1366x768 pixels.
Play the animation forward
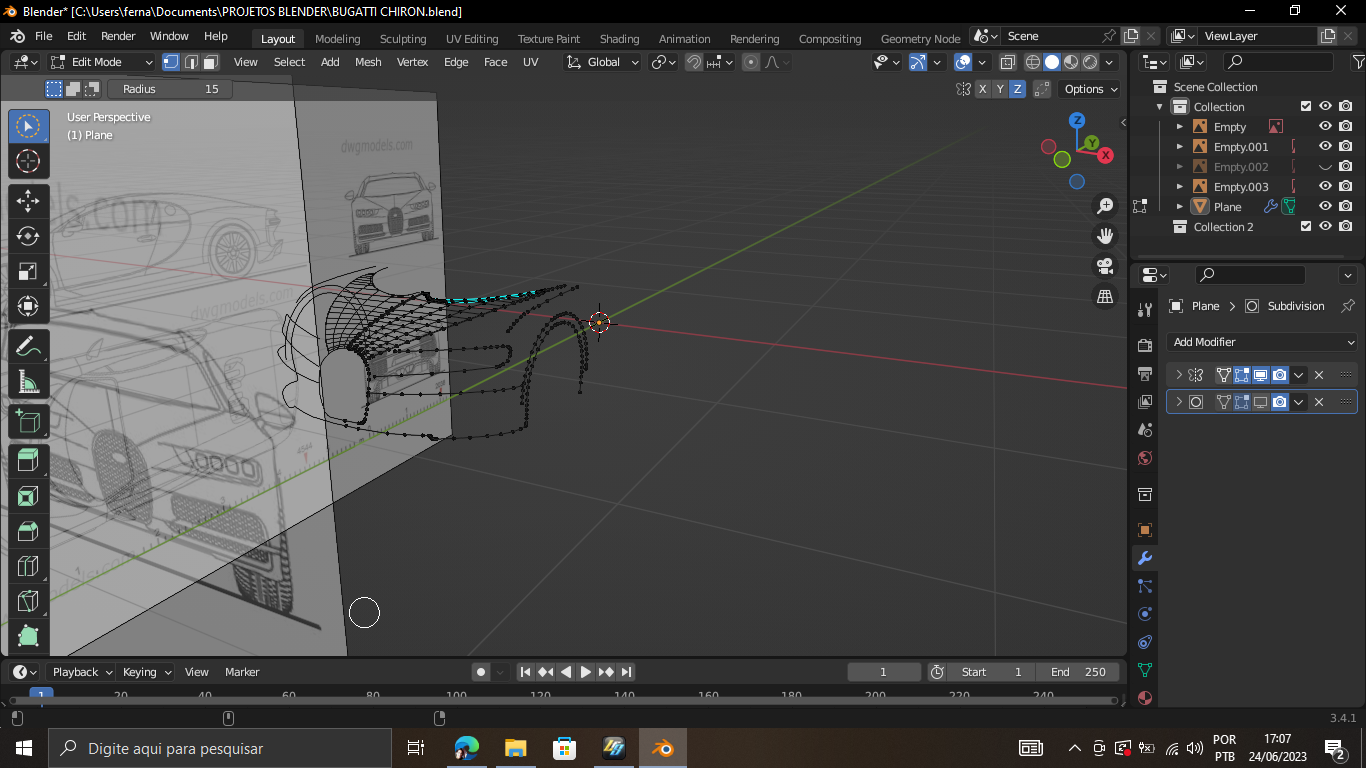click(586, 672)
